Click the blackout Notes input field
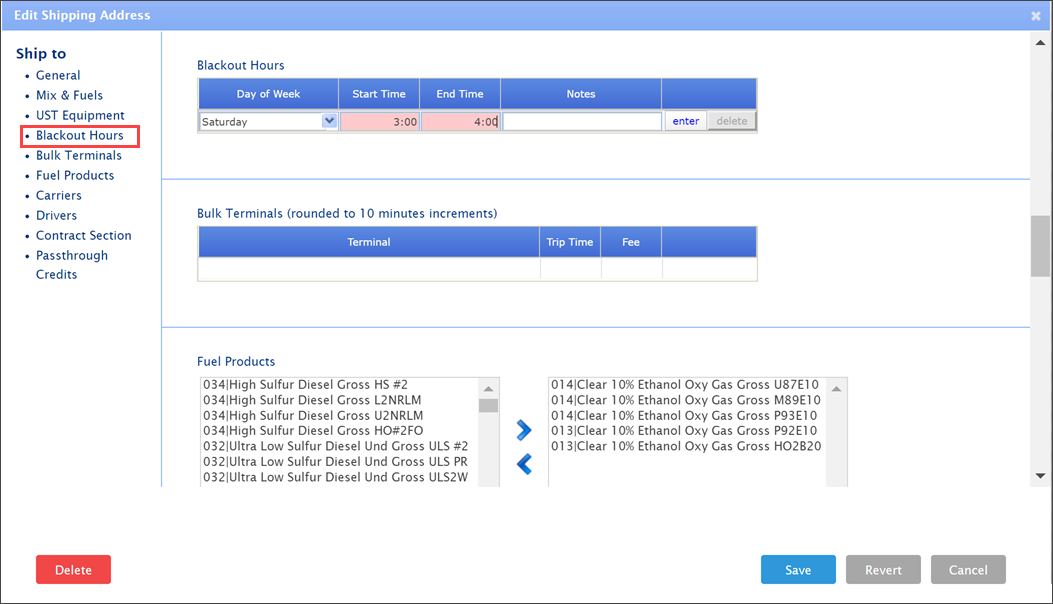This screenshot has height=604, width=1053. click(x=581, y=121)
